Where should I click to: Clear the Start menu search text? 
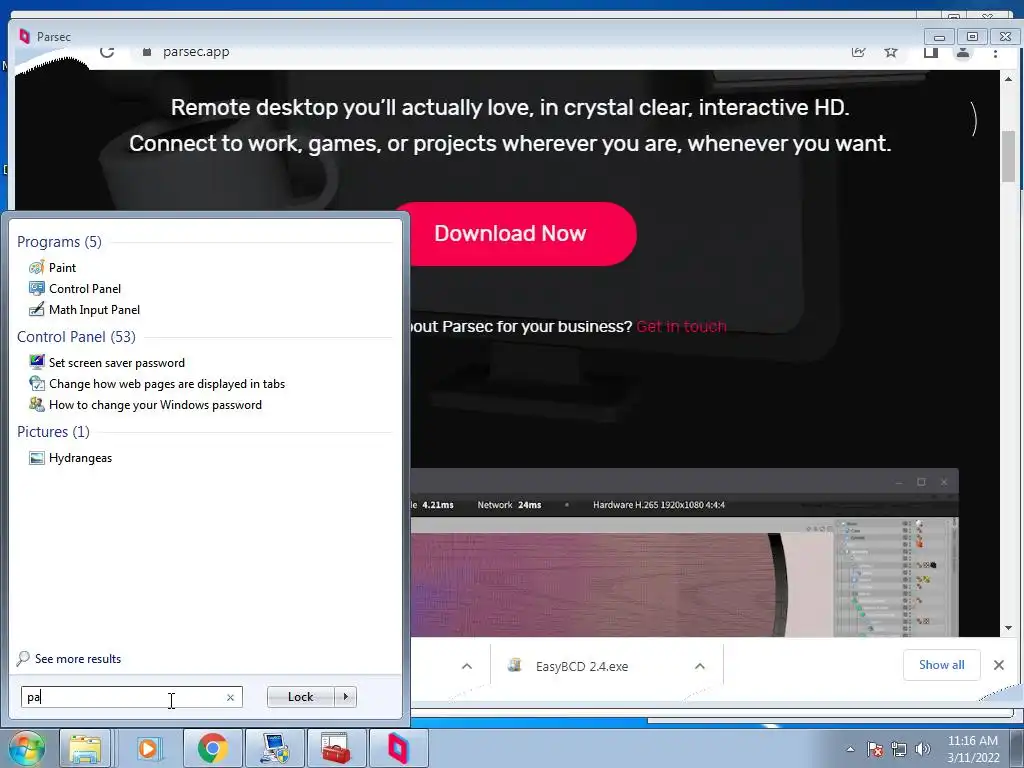coord(231,697)
